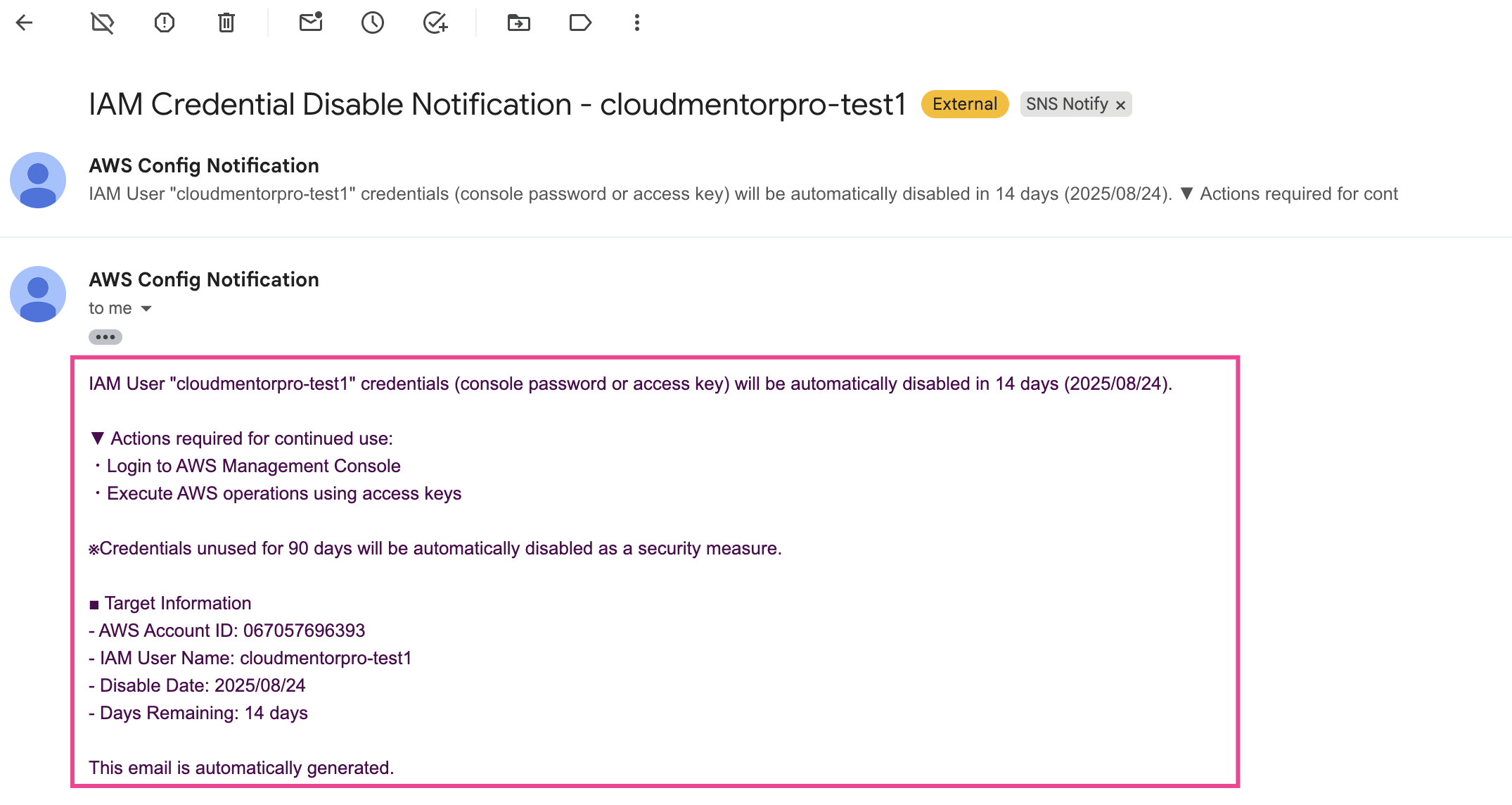Screen dimensions: 1512x805
Task: Click the email subject heading text
Action: tap(496, 104)
